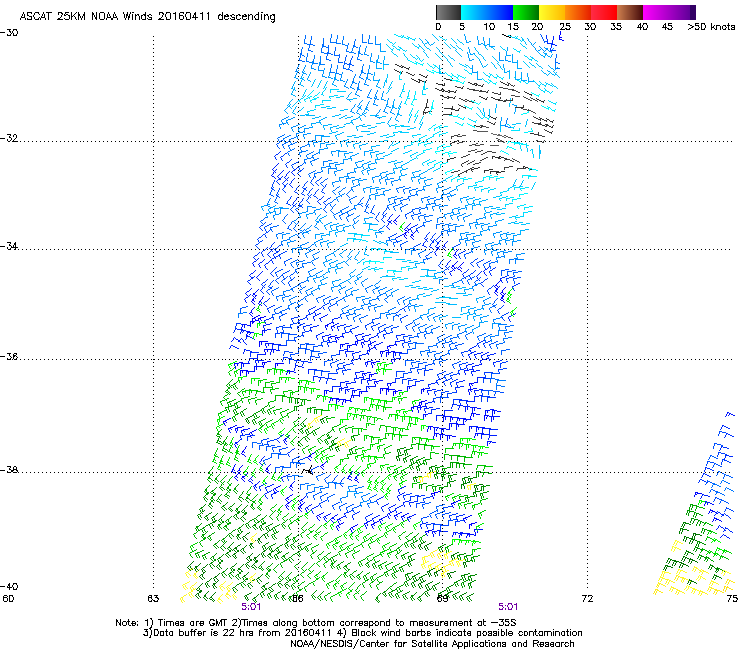Click the magenta 40-45 knots color segment
Viewport: 740px width, 650px height.
[x=656, y=12]
